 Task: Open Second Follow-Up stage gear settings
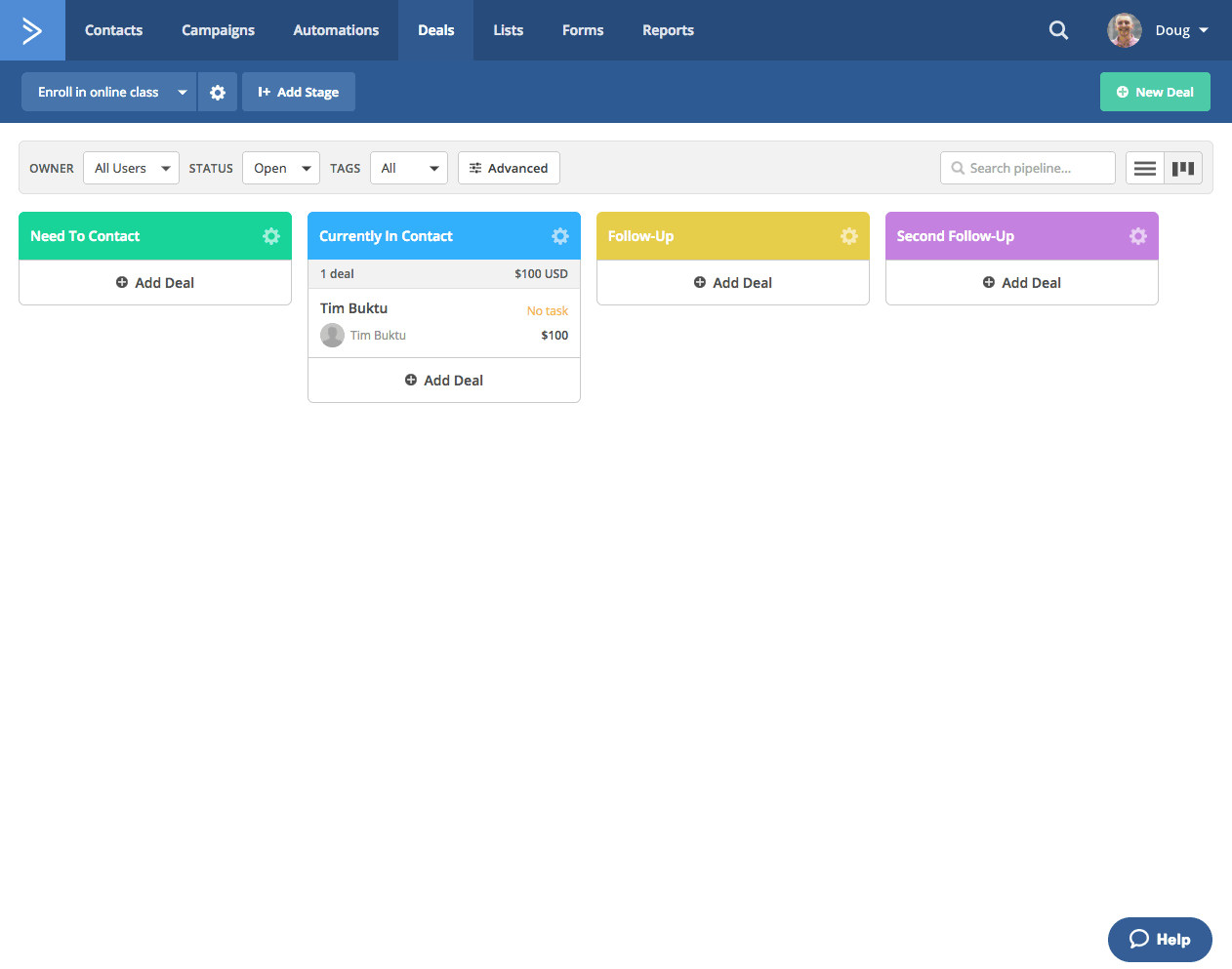[1138, 236]
